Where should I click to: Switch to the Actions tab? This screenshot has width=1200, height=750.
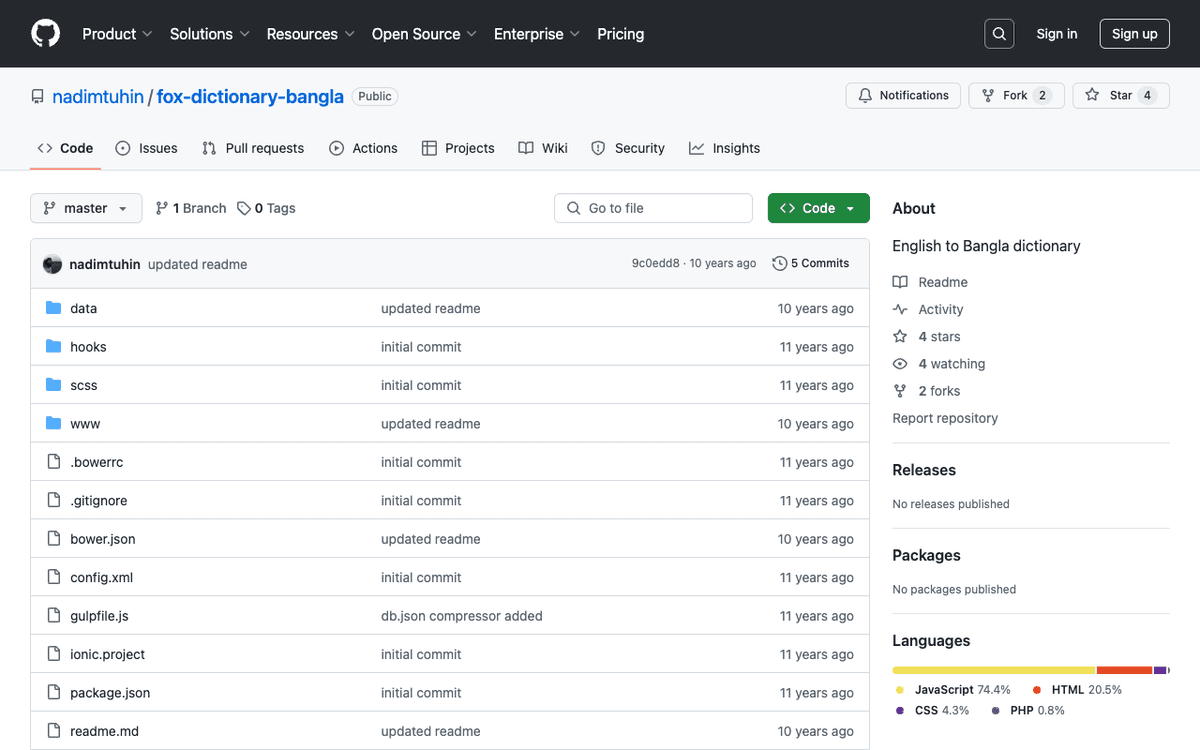click(x=363, y=148)
